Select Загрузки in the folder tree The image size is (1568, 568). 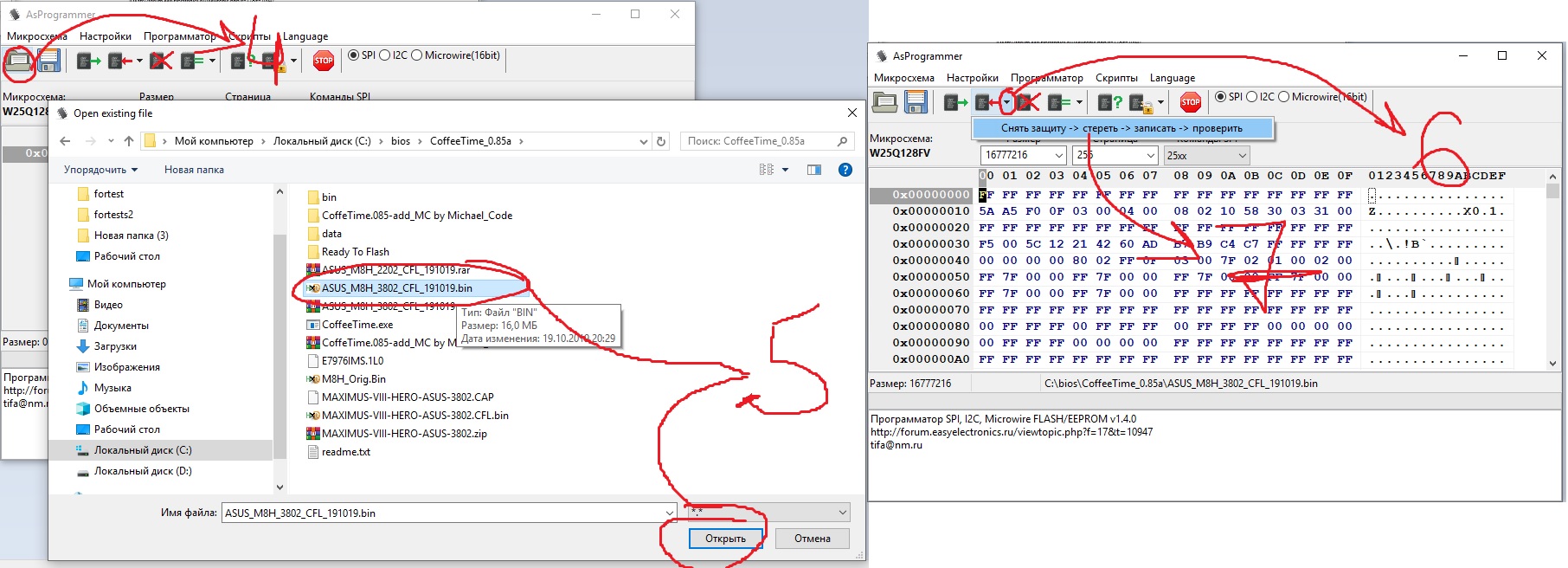(115, 346)
